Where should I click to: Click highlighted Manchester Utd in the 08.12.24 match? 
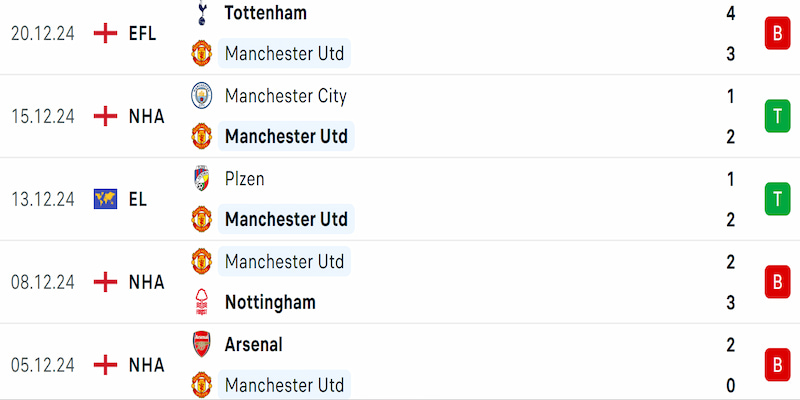pyautogui.click(x=285, y=261)
